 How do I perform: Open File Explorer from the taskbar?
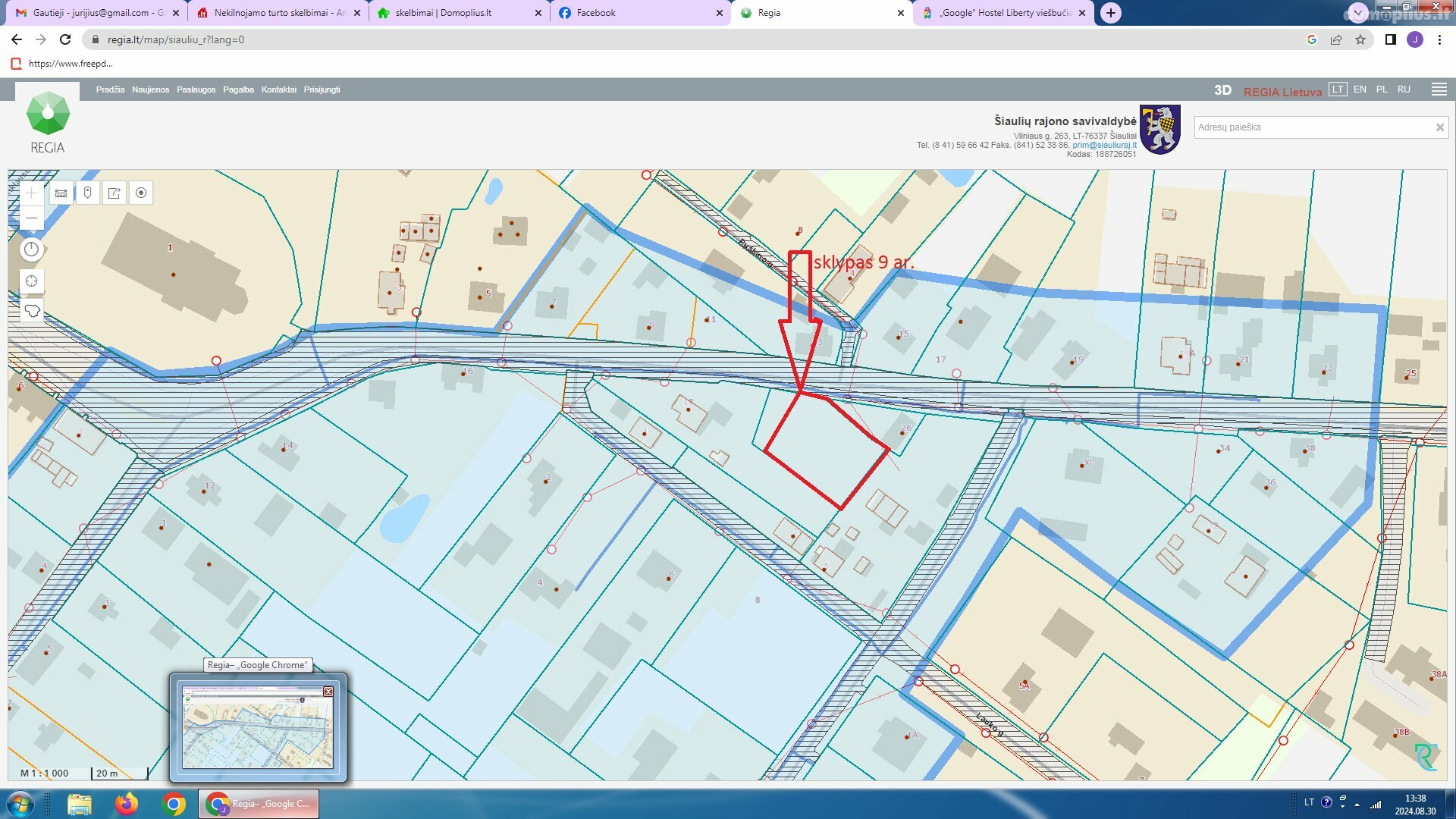click(79, 804)
